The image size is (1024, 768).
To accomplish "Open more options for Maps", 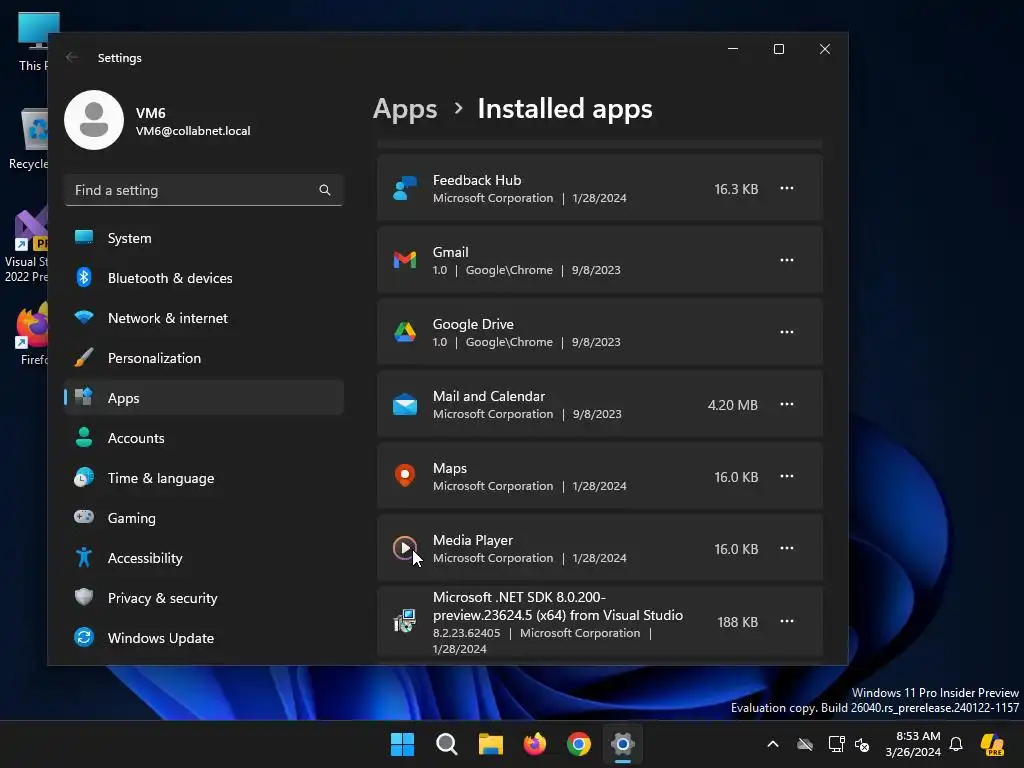I will tap(787, 476).
